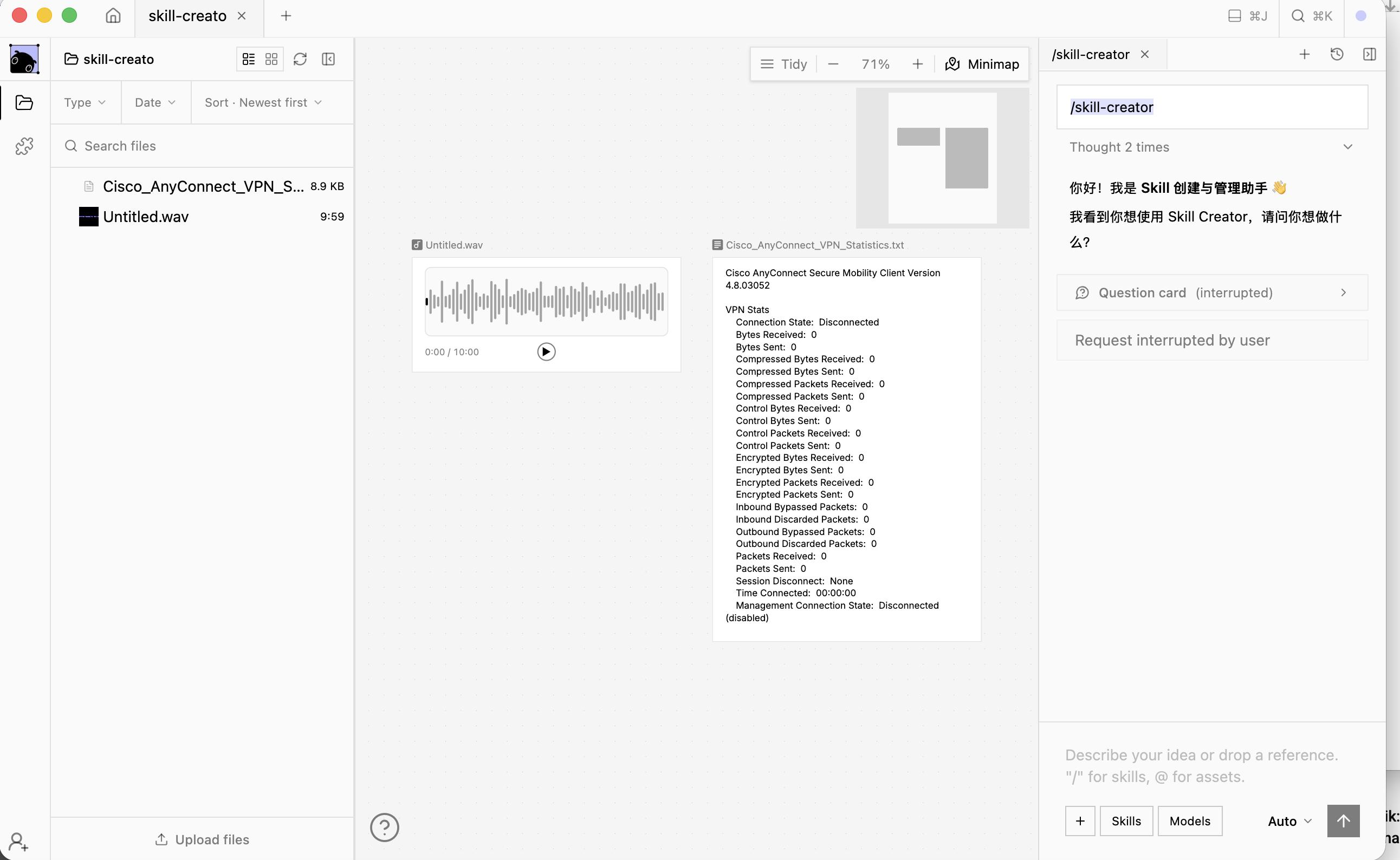Click the green fullscreen window button
The width and height of the screenshot is (1400, 860).
pos(69,15)
